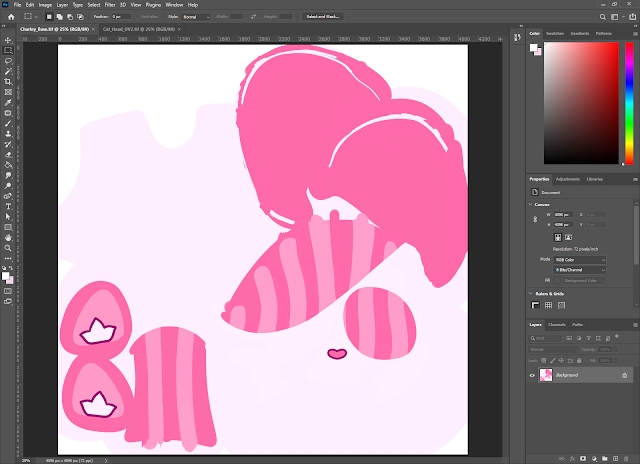Select the Crop tool

click(8, 82)
